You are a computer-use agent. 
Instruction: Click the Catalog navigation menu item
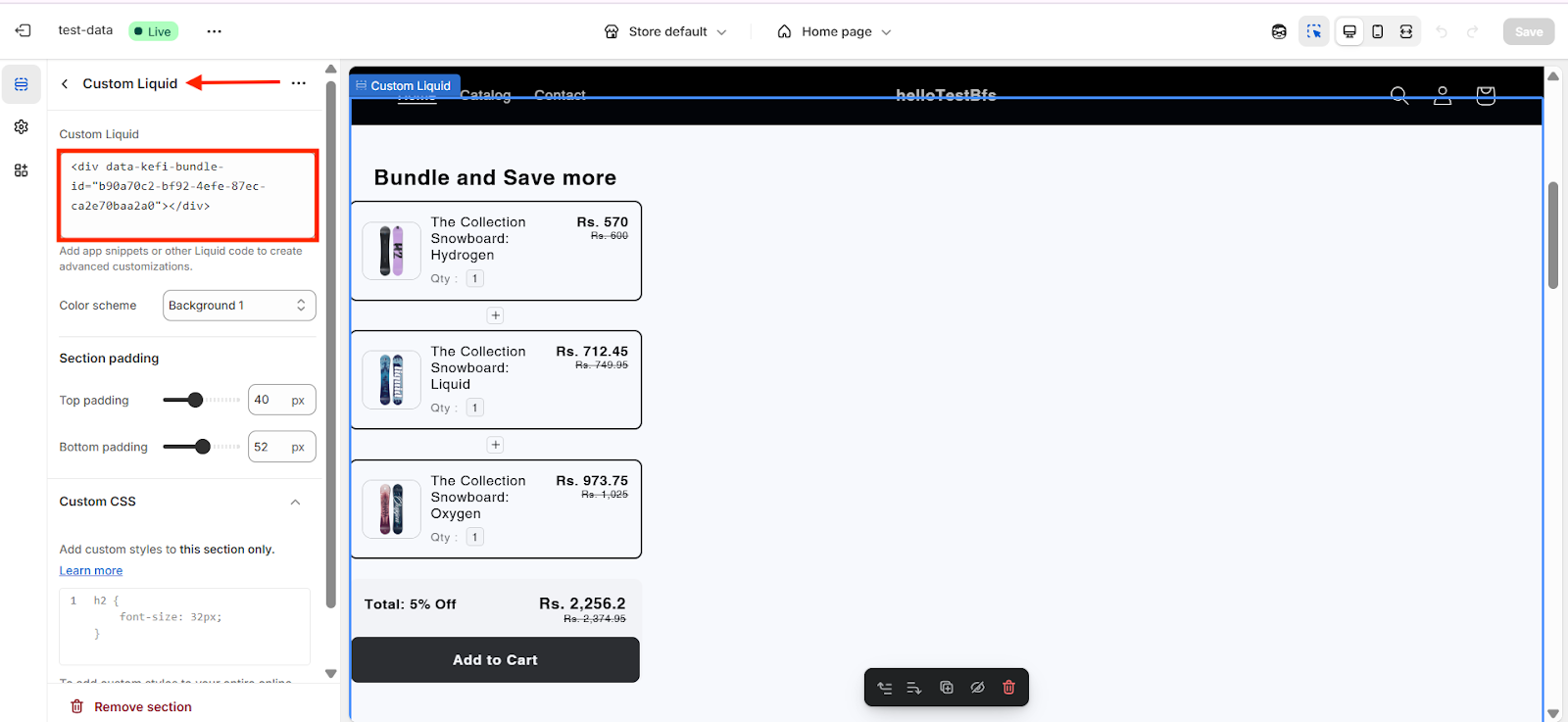(486, 95)
